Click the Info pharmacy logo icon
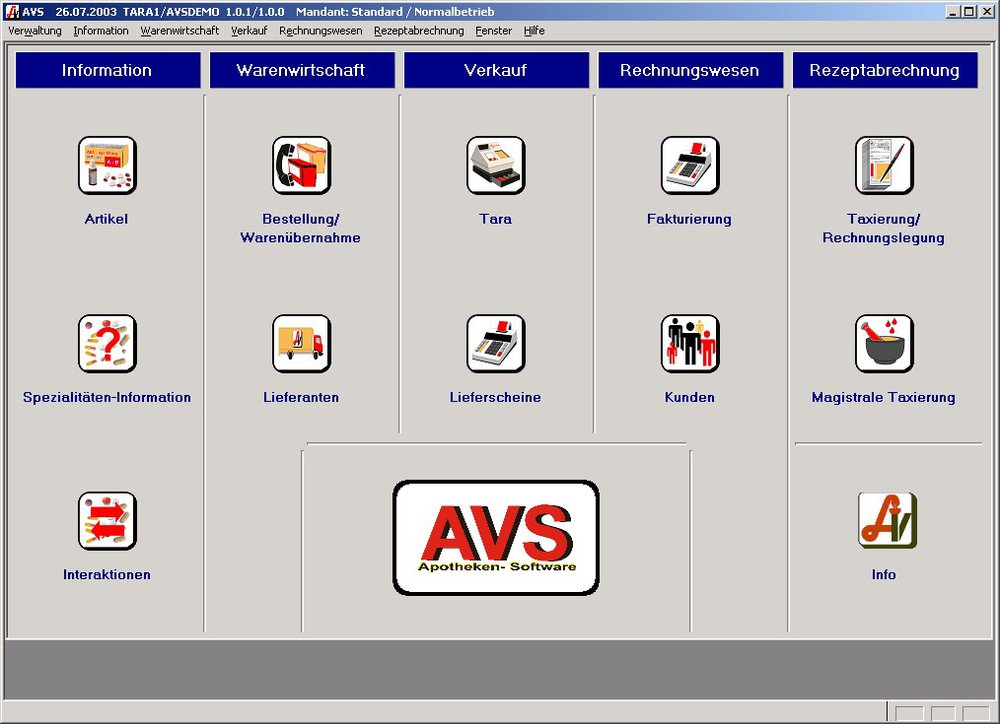 (884, 521)
